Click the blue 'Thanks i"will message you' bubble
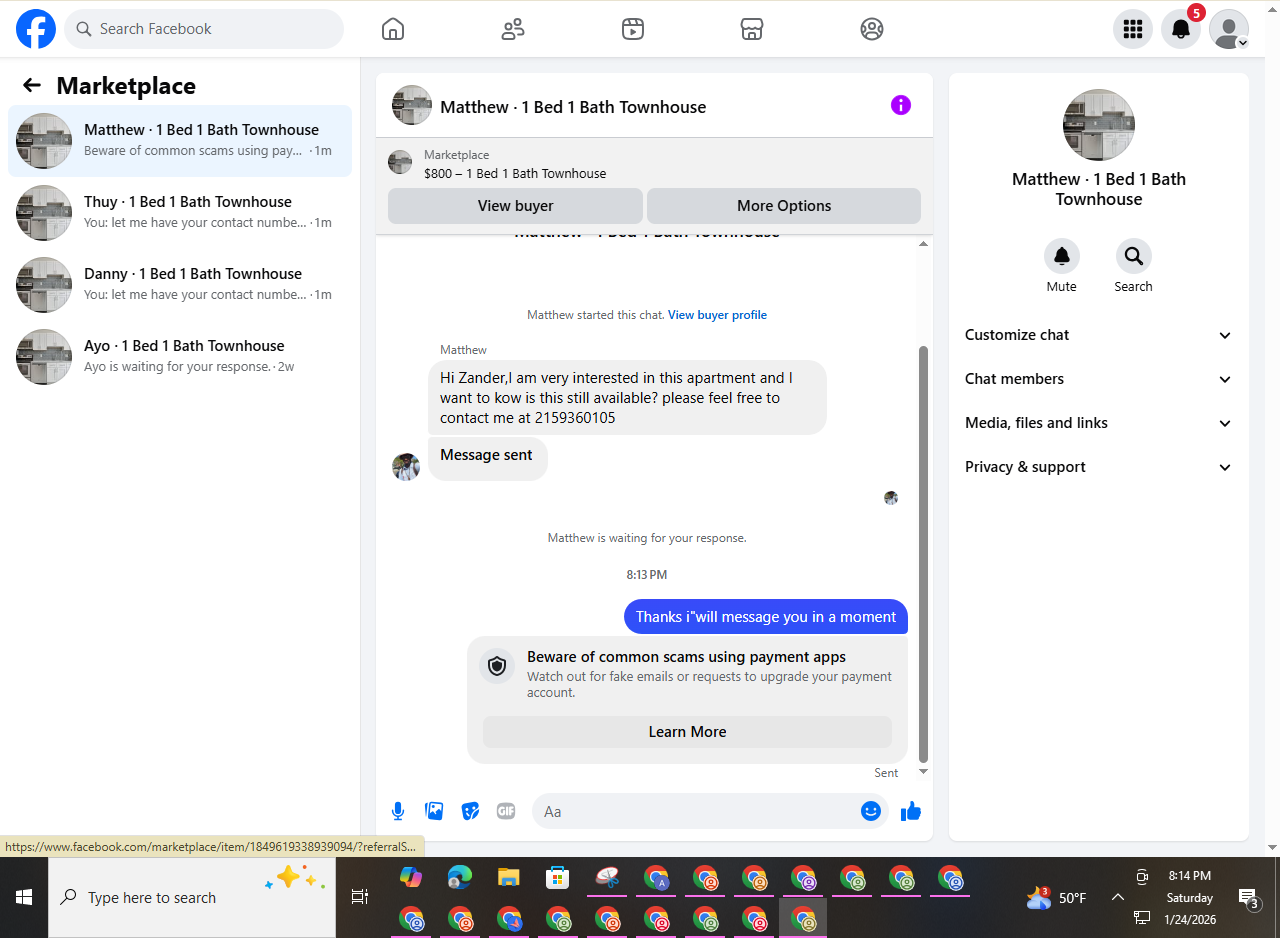The width and height of the screenshot is (1280, 938). (x=766, y=617)
